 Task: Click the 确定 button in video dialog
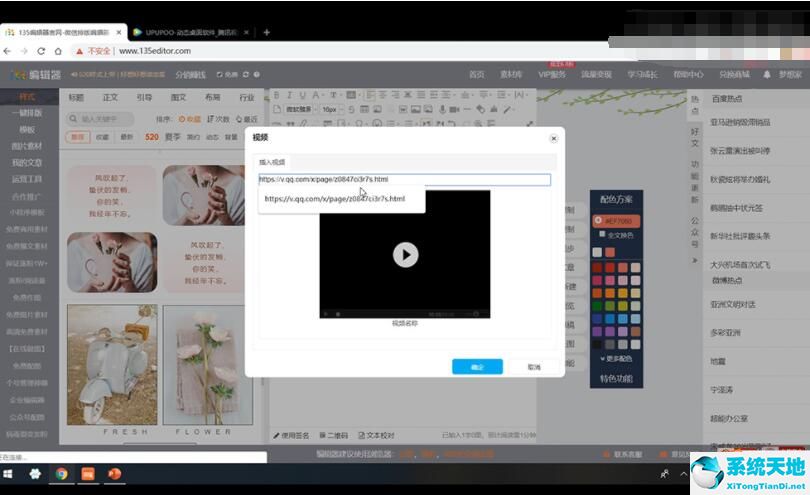(477, 367)
